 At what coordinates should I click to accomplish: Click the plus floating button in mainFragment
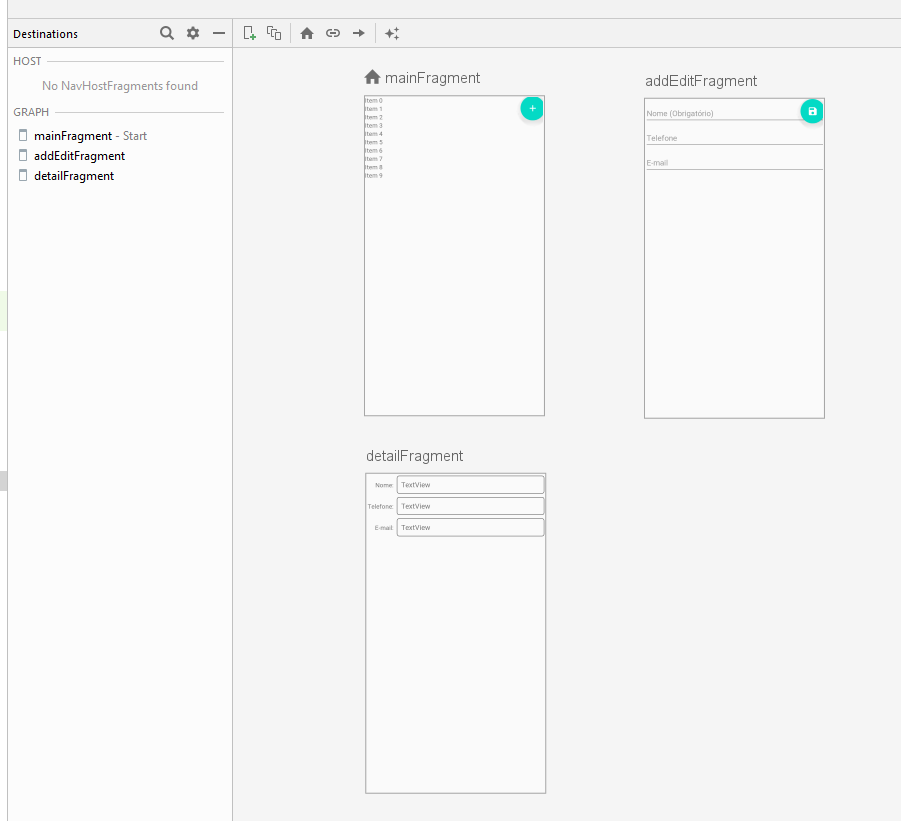click(532, 108)
